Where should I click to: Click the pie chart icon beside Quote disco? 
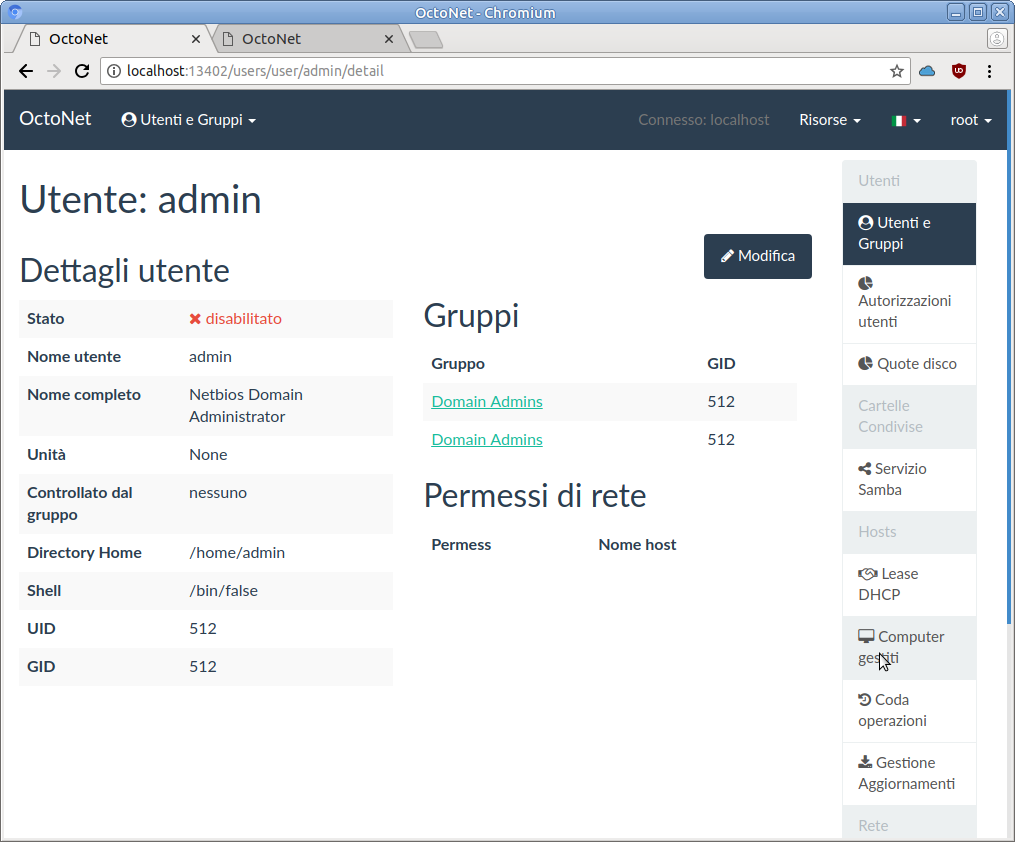tap(865, 363)
